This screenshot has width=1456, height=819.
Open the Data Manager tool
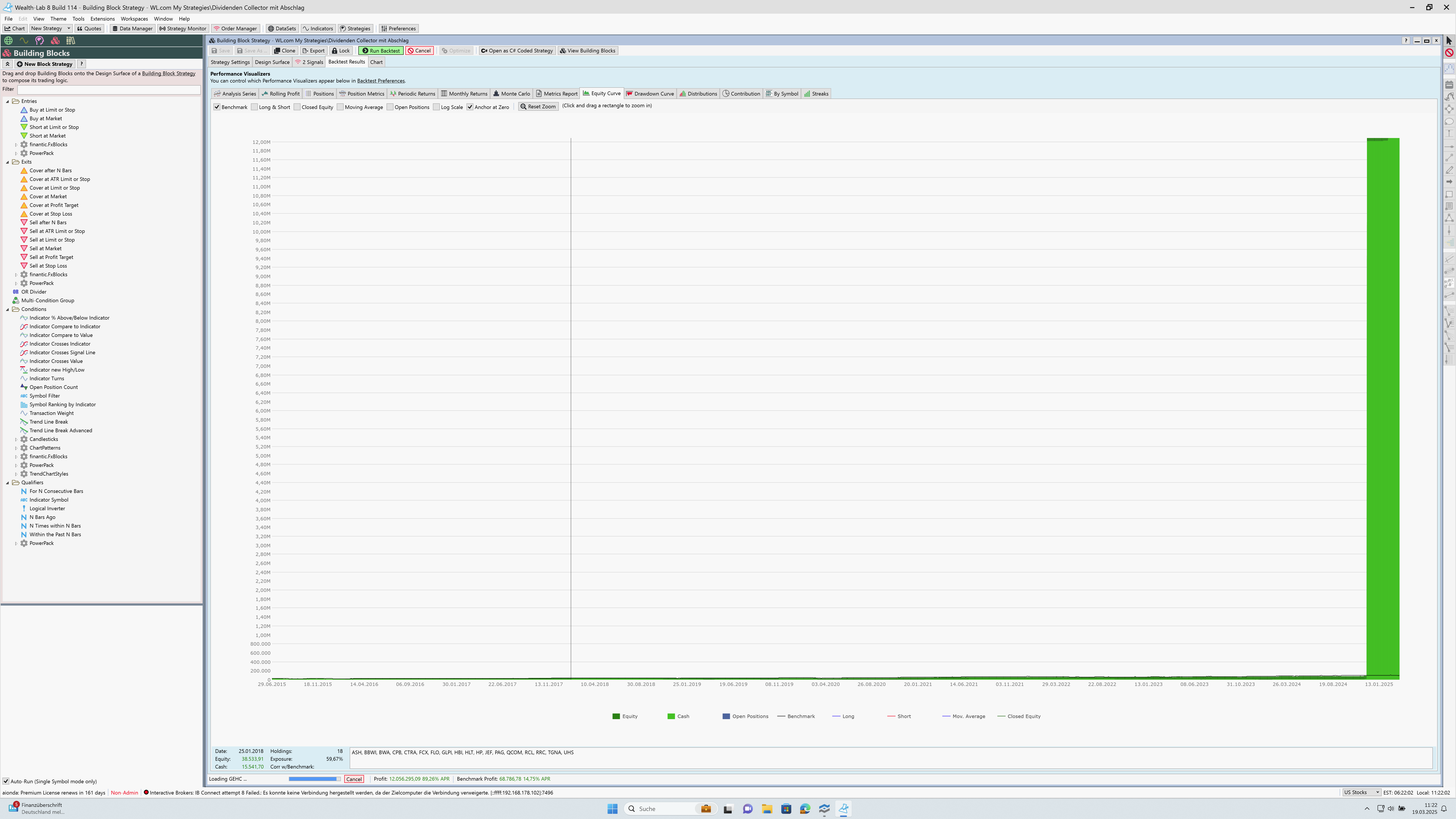[132, 28]
